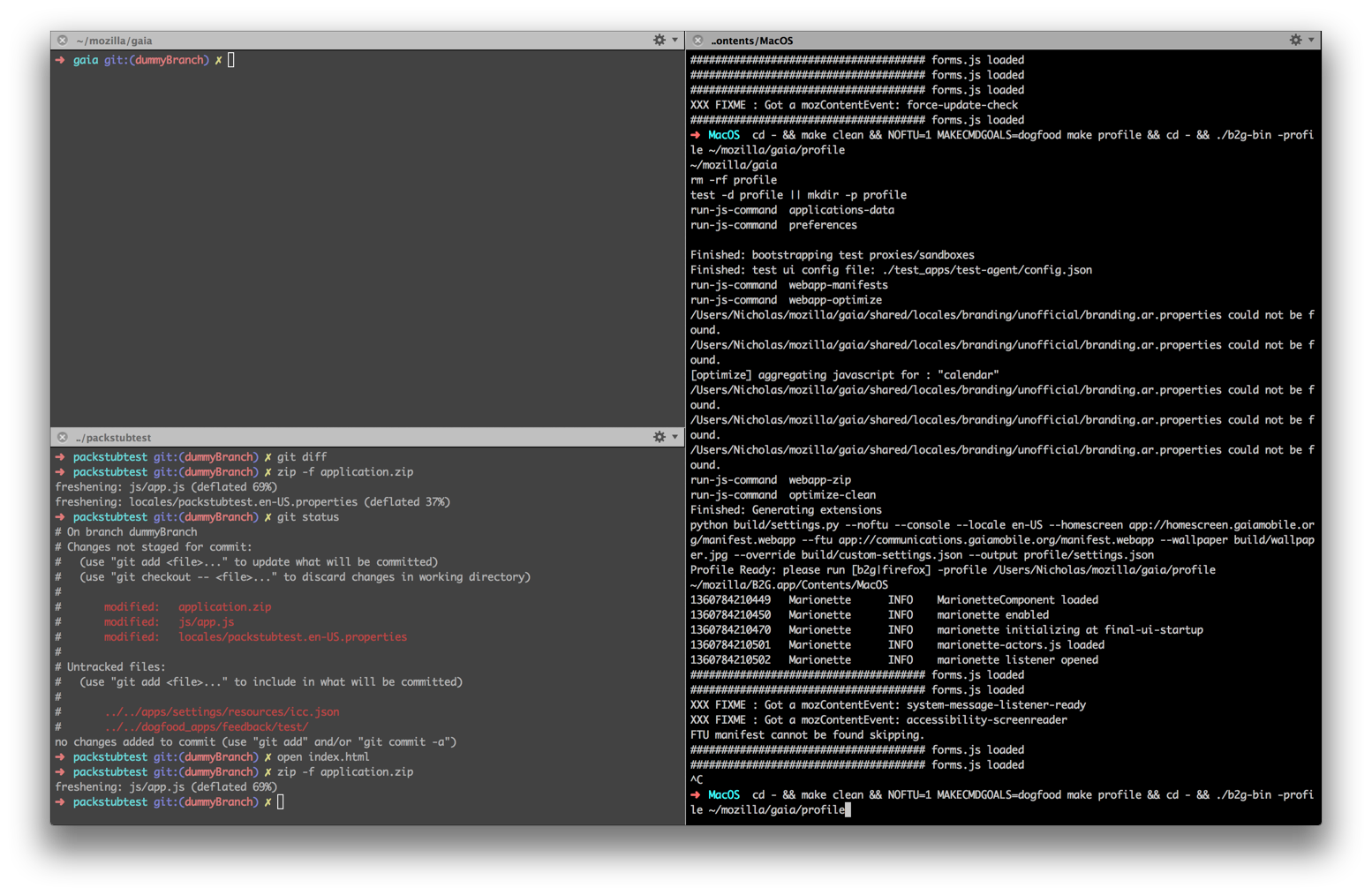Click 'test -d profile || mkdir -p profile' line

click(798, 195)
